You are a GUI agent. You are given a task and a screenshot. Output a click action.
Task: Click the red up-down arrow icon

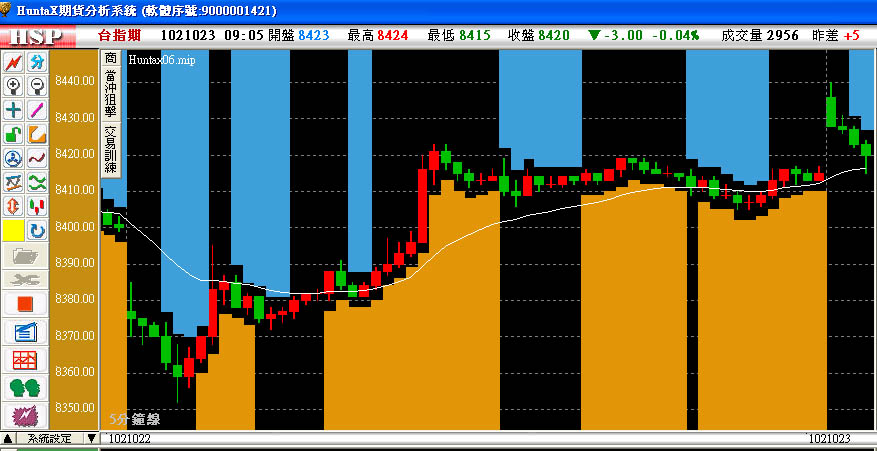tap(13, 206)
